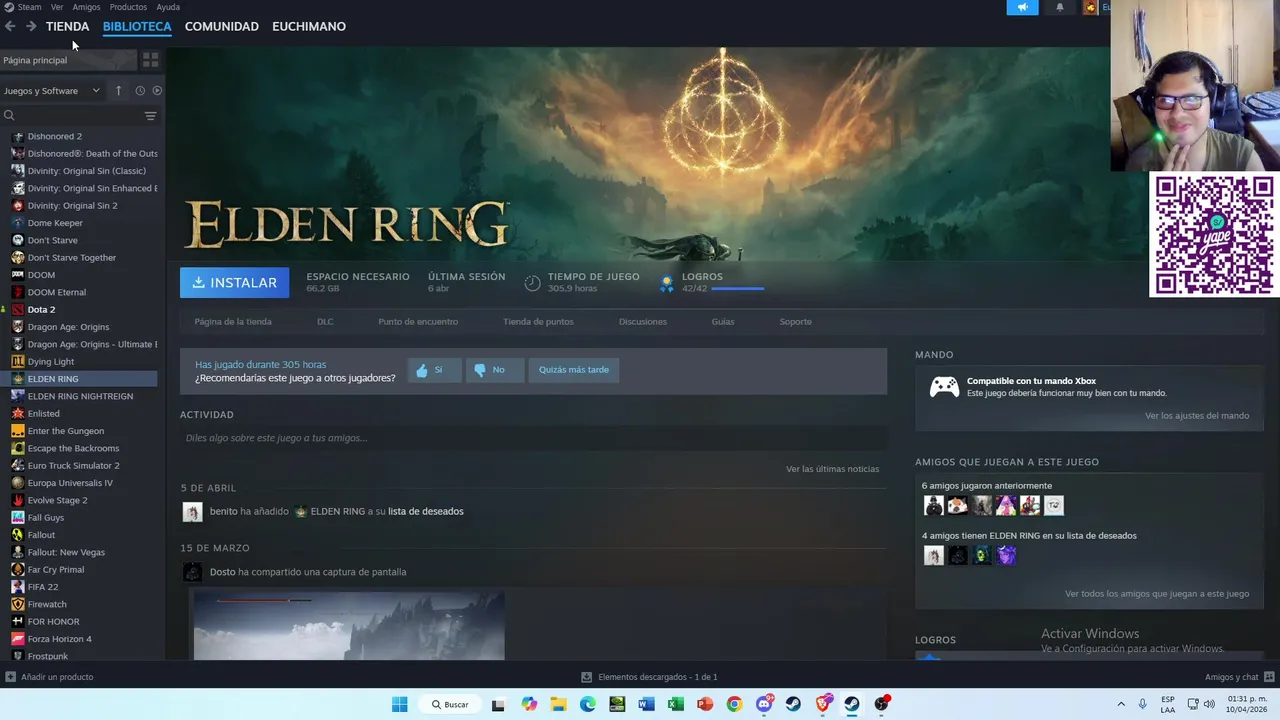
Task: Click the forward navigation arrow
Action: [31, 26]
